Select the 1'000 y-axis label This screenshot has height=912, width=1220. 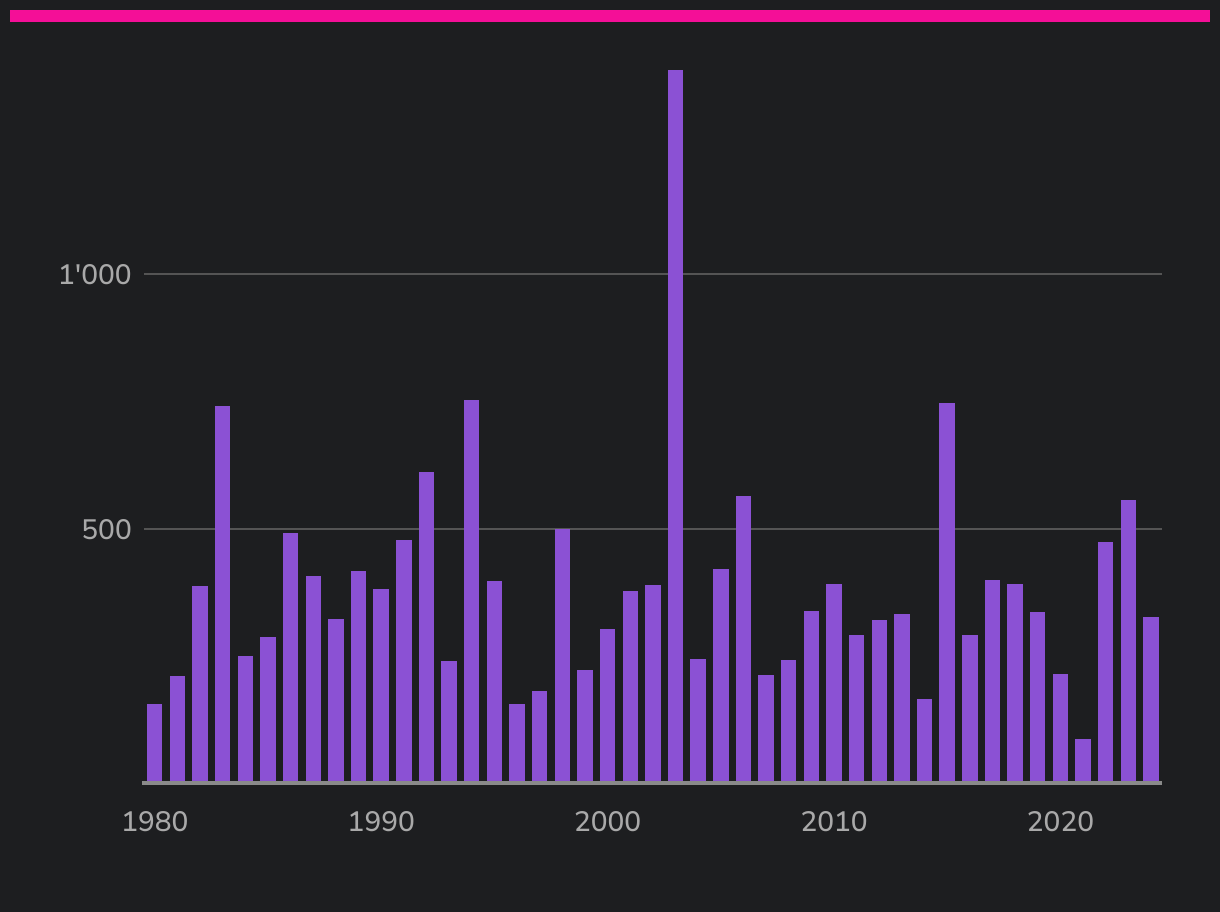click(x=95, y=275)
